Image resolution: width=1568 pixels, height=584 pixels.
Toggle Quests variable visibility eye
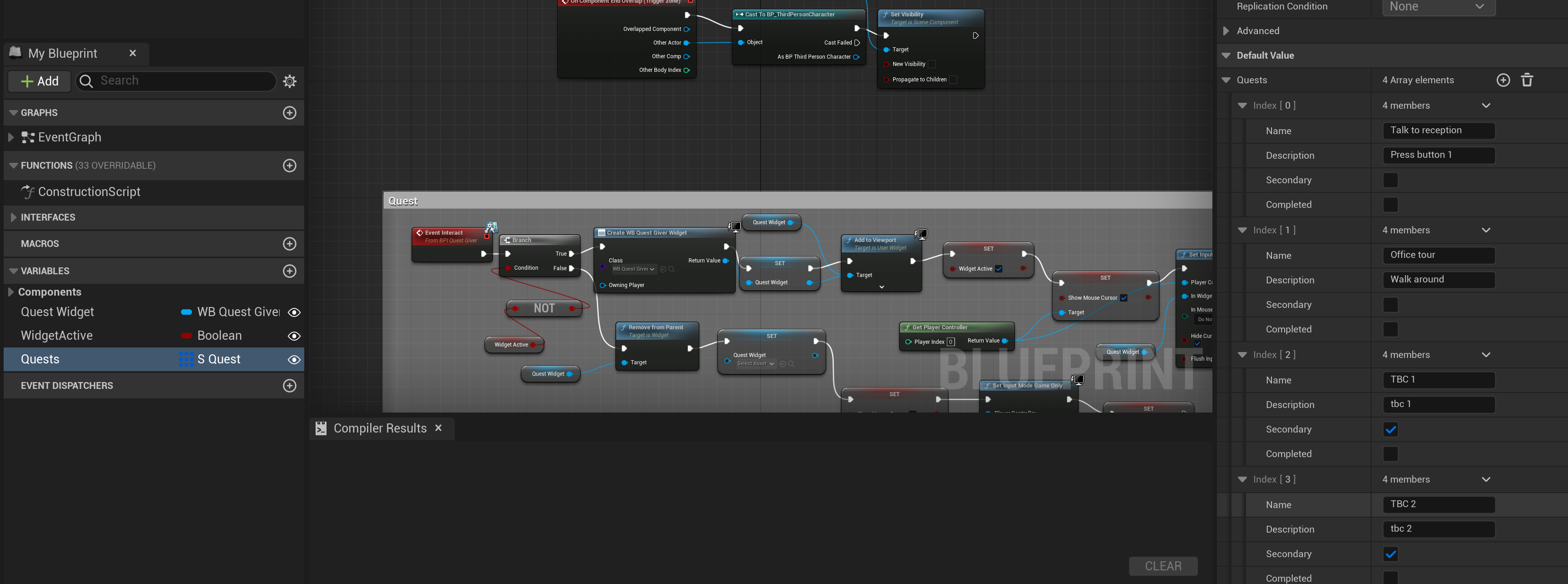pos(294,360)
